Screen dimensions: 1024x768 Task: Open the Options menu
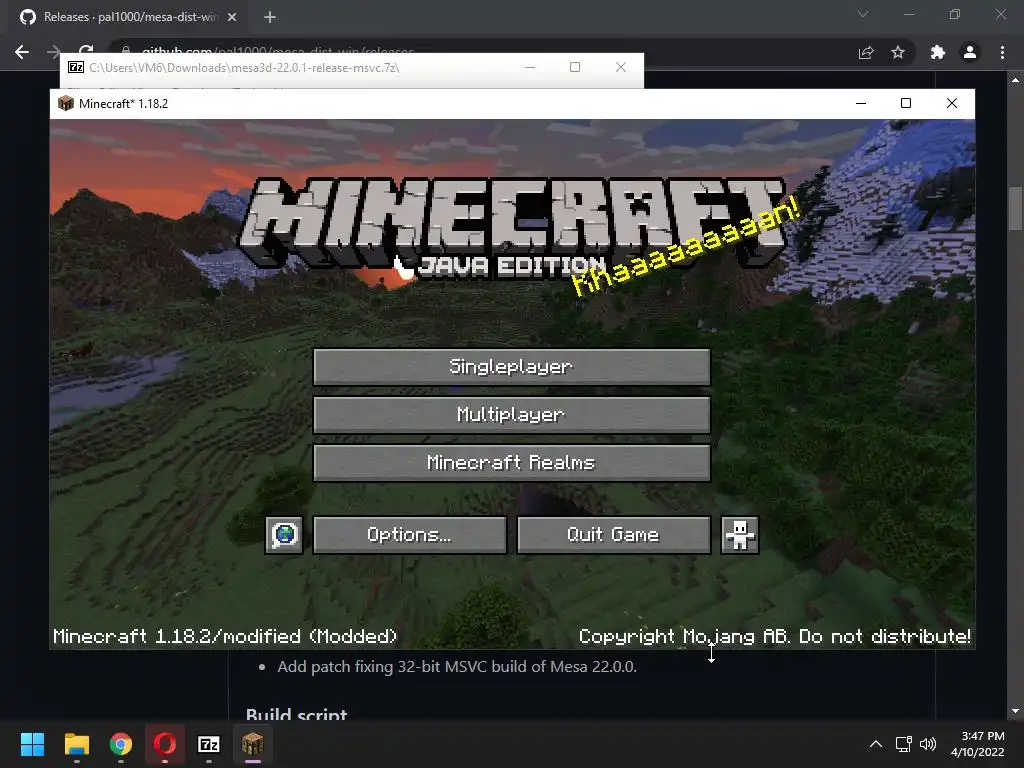pos(409,535)
